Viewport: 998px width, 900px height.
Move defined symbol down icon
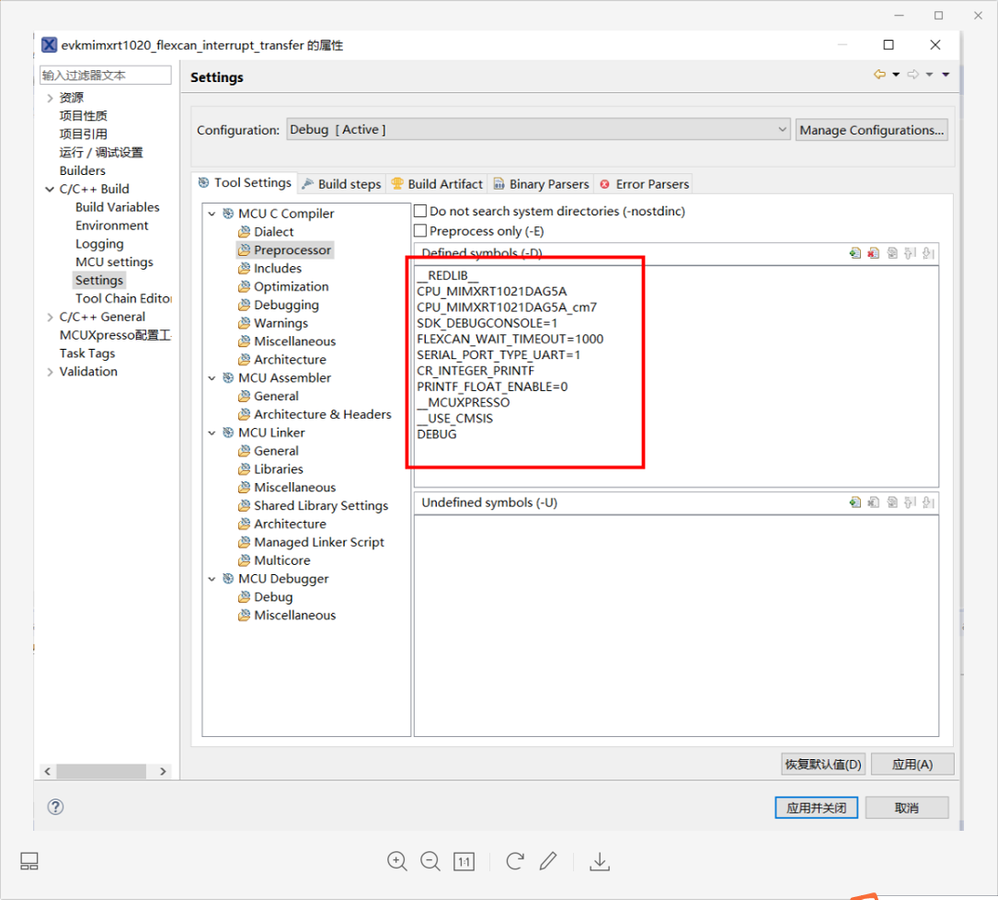[x=929, y=253]
